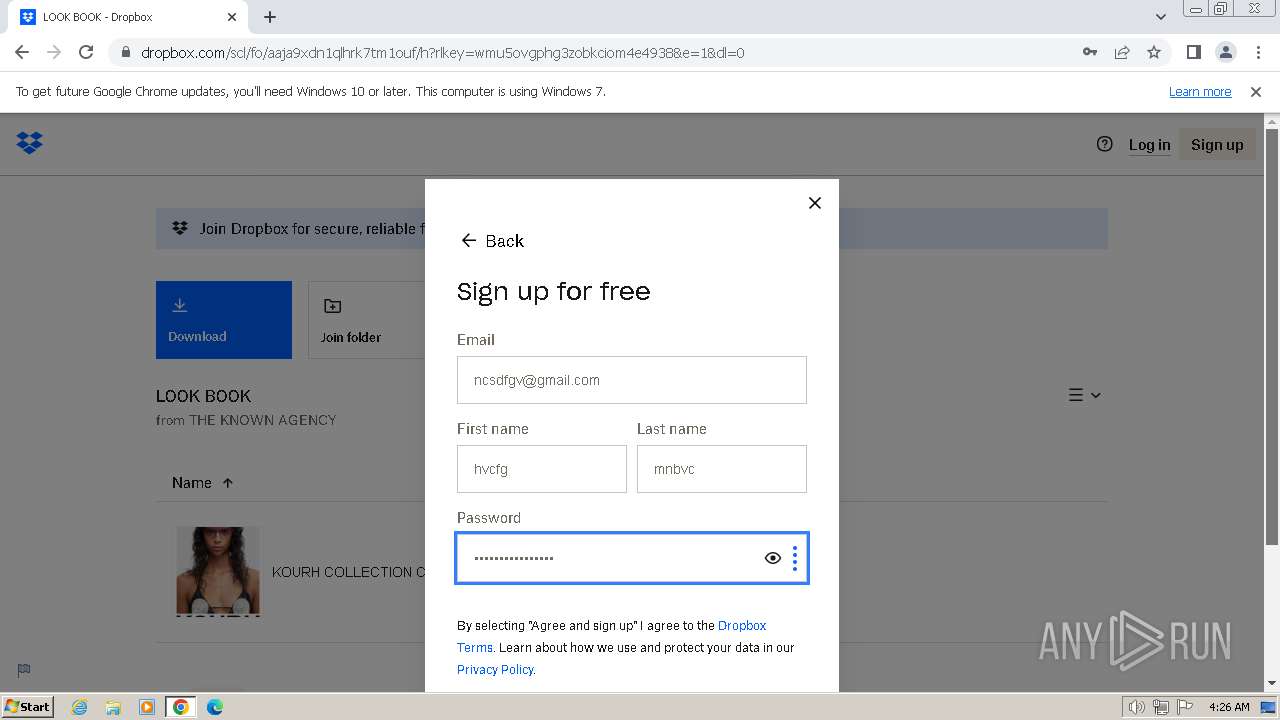This screenshot has width=1280, height=720.
Task: Click the First name input field
Action: 542,469
